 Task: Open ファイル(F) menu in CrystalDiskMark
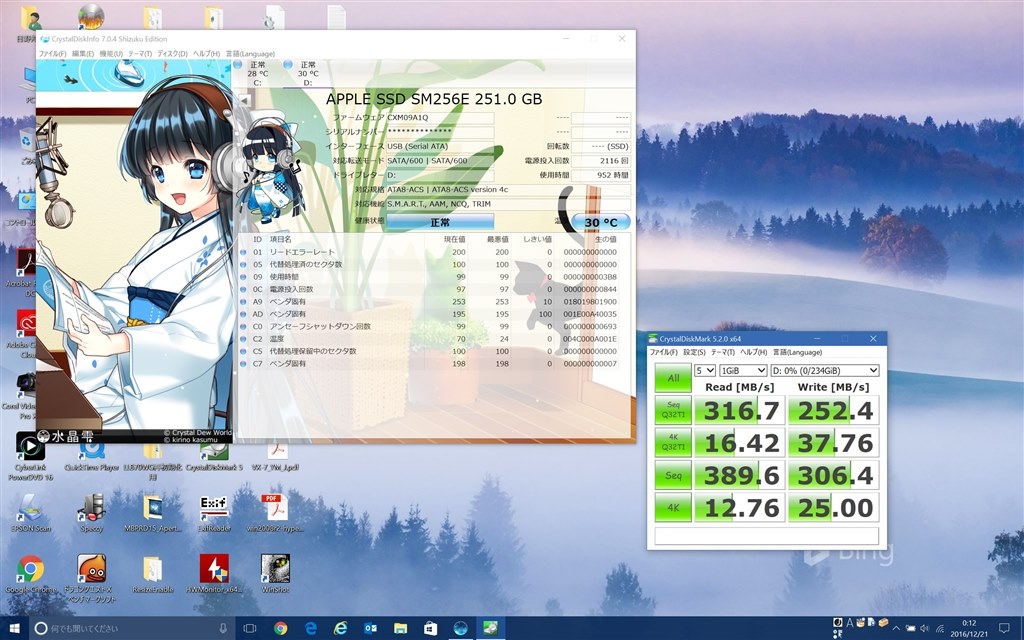pyautogui.click(x=664, y=352)
